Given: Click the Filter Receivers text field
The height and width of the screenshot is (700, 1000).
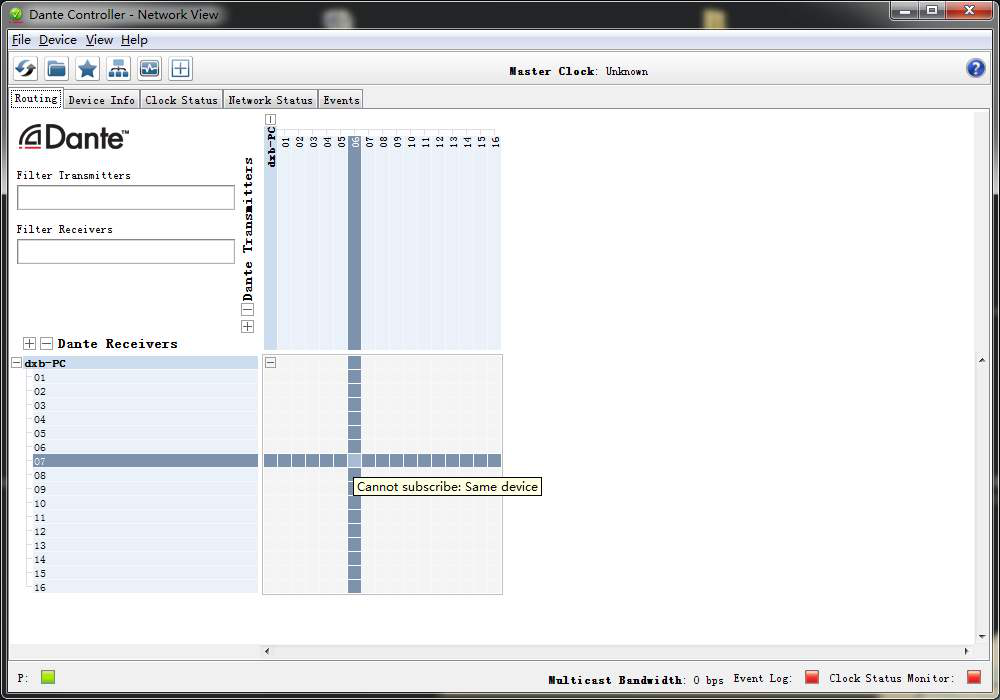Looking at the screenshot, I should [x=126, y=251].
